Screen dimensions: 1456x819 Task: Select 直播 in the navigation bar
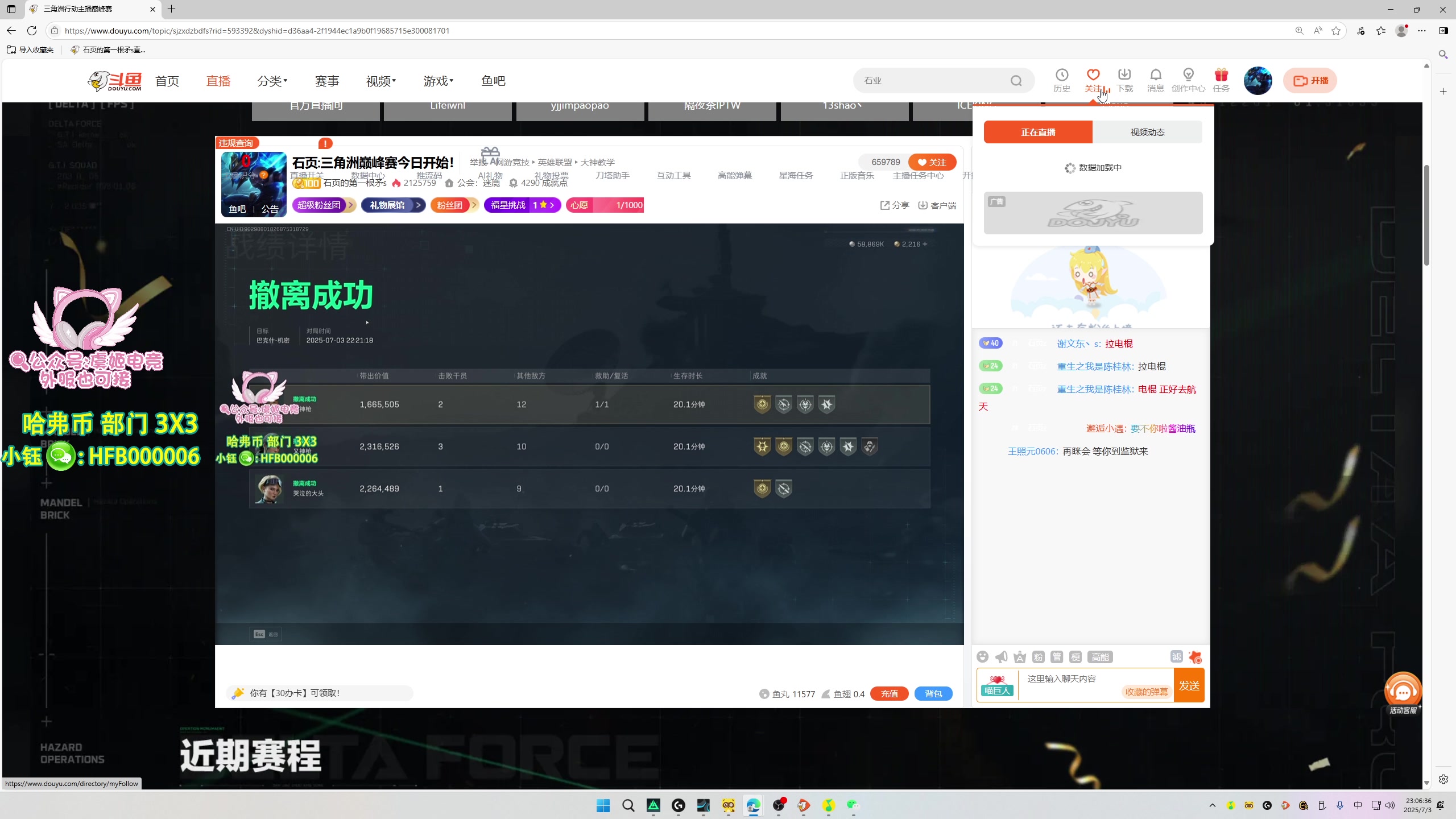(x=218, y=81)
